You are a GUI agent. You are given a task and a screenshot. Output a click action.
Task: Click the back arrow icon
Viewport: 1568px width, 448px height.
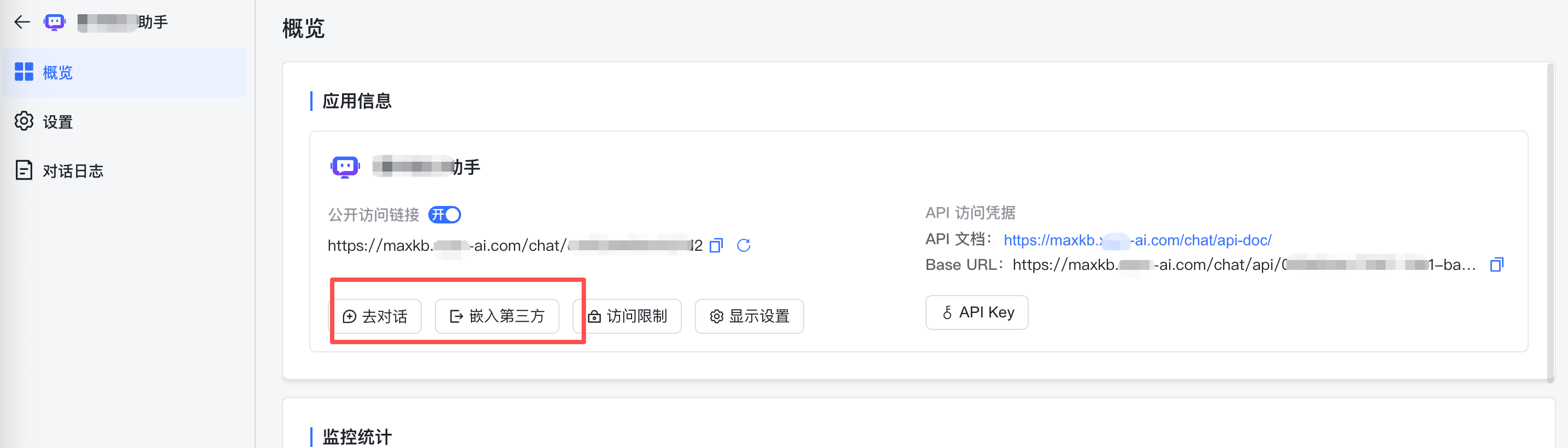click(x=22, y=22)
